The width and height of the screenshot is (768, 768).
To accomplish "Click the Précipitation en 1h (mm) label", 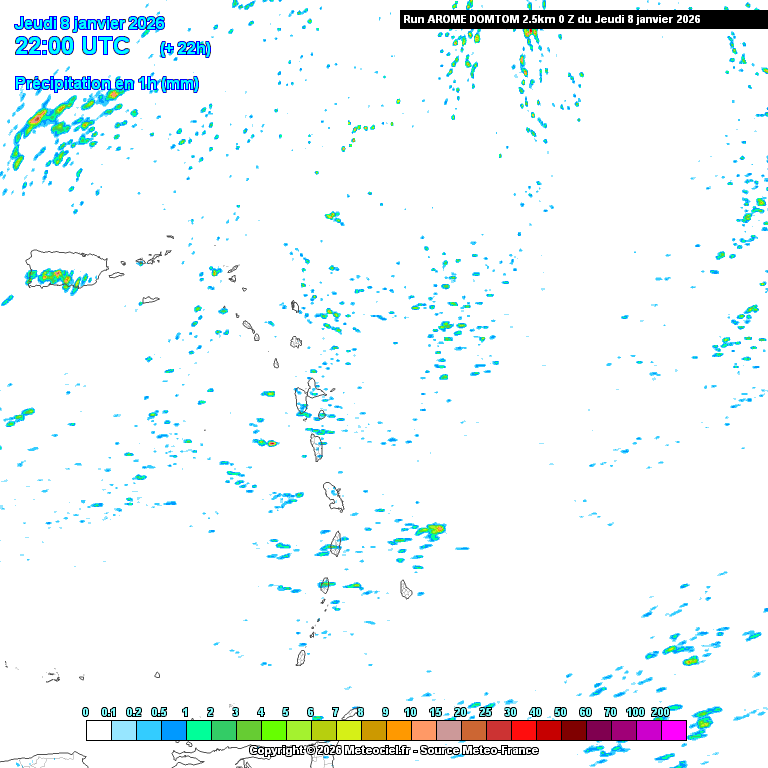I will coord(106,84).
